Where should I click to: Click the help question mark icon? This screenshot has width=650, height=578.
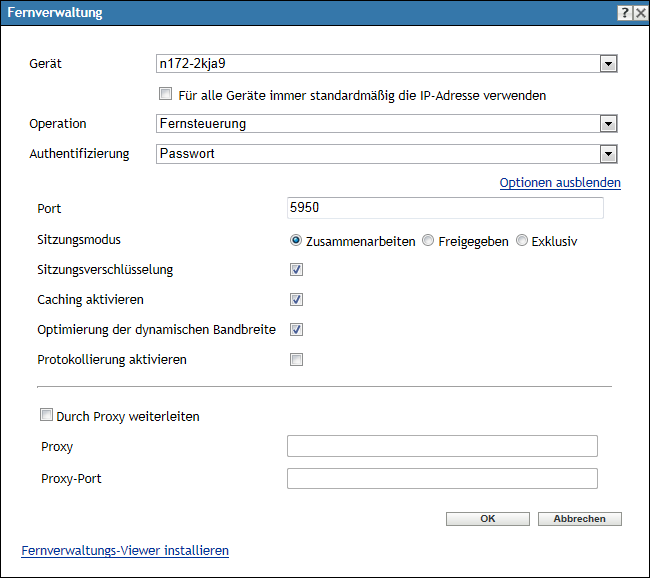coord(624,13)
